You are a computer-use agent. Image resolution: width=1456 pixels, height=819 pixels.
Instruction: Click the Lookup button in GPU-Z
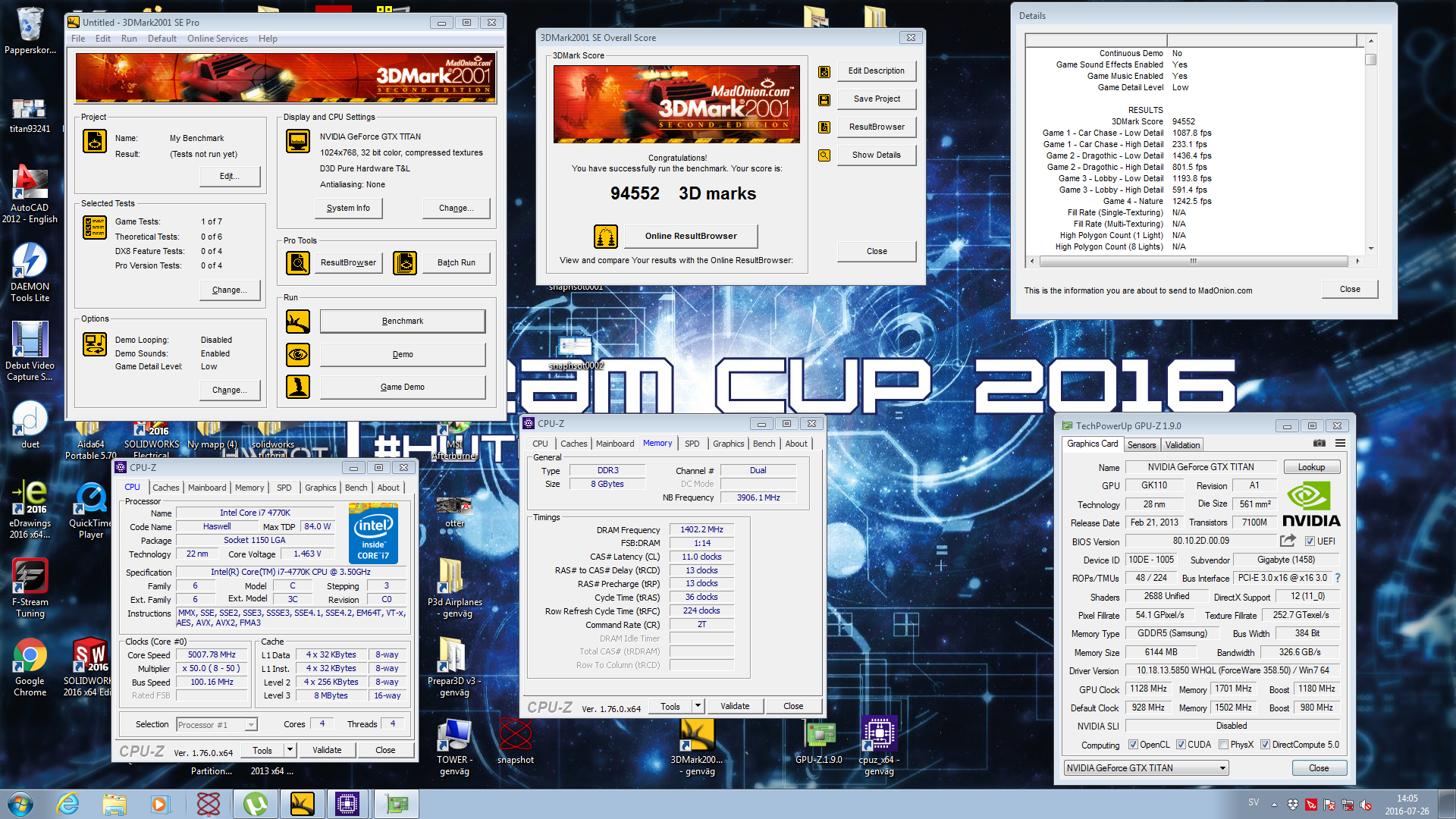point(1311,467)
